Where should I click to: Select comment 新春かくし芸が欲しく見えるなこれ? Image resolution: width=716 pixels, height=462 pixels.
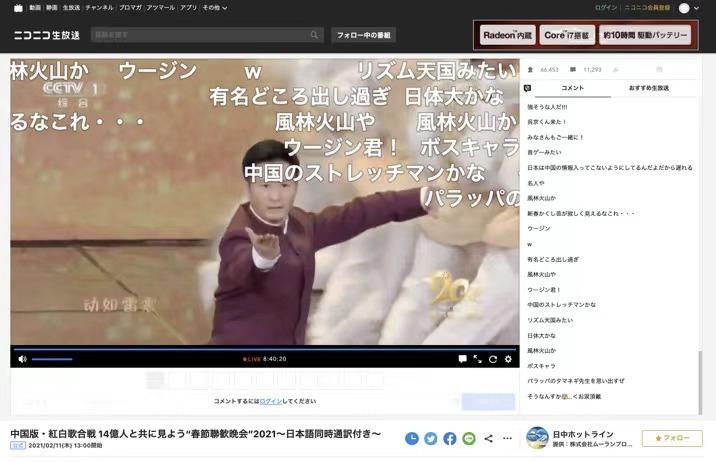point(580,214)
